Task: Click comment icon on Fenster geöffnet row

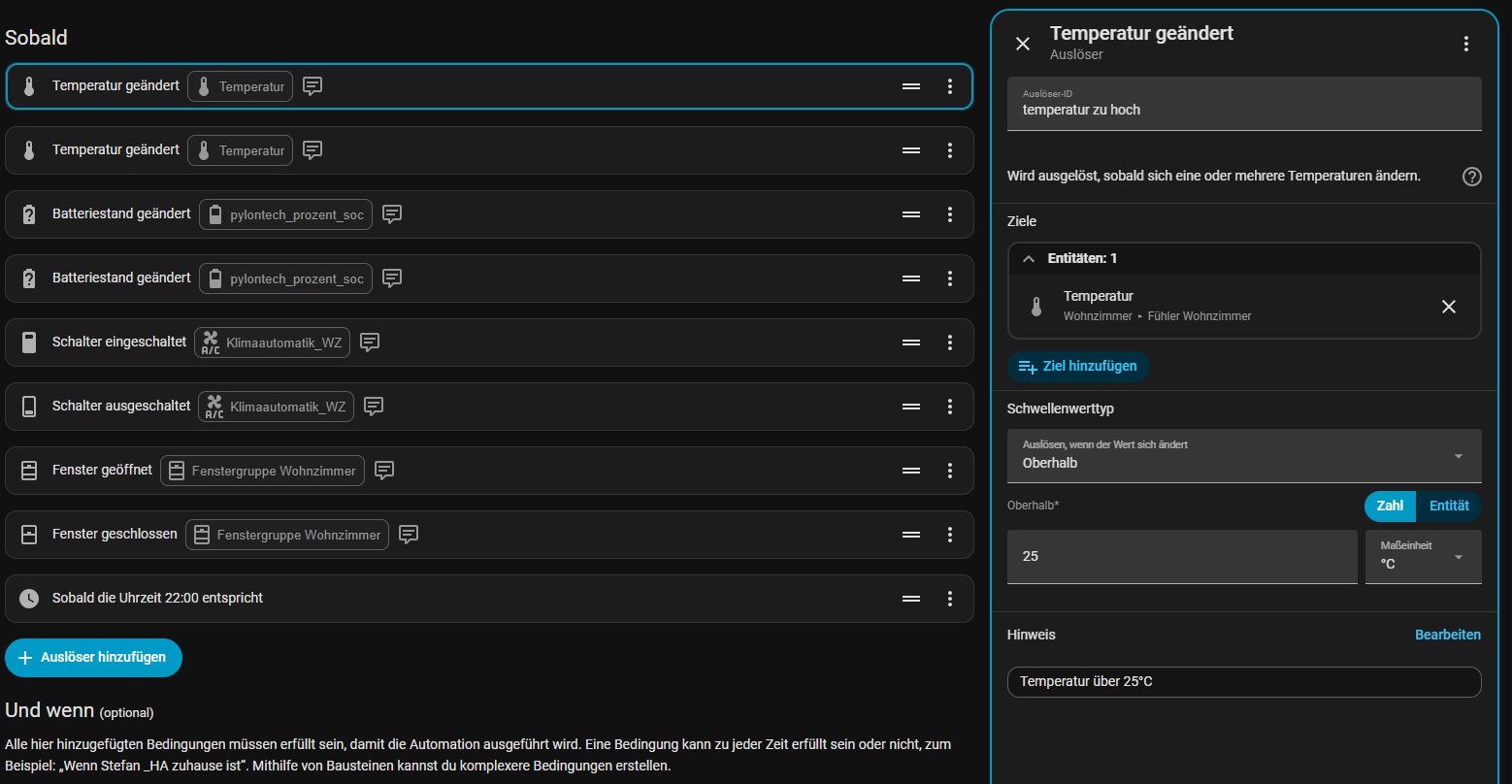Action: [385, 471]
